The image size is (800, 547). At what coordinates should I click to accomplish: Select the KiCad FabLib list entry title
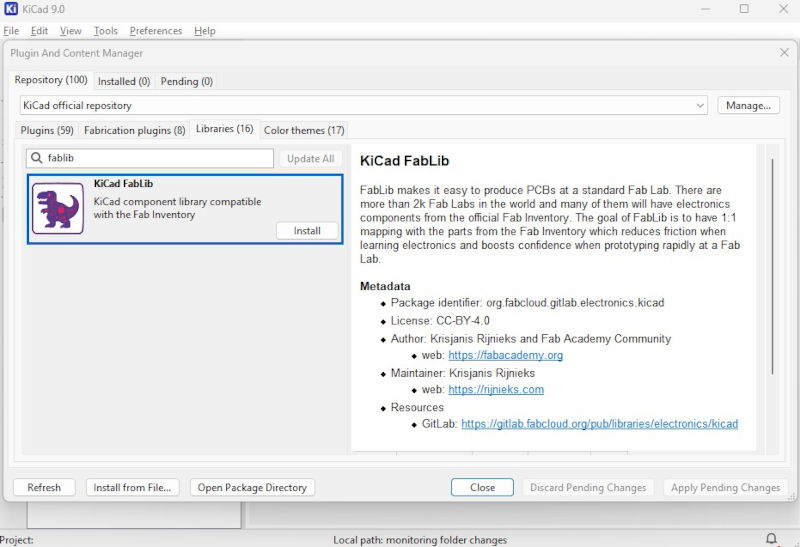click(123, 183)
